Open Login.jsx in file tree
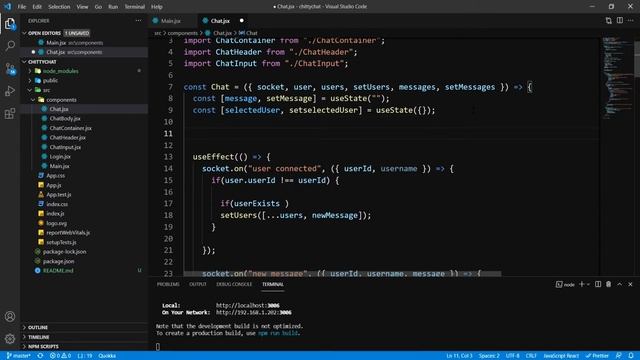This screenshot has width=640, height=360. (60, 156)
